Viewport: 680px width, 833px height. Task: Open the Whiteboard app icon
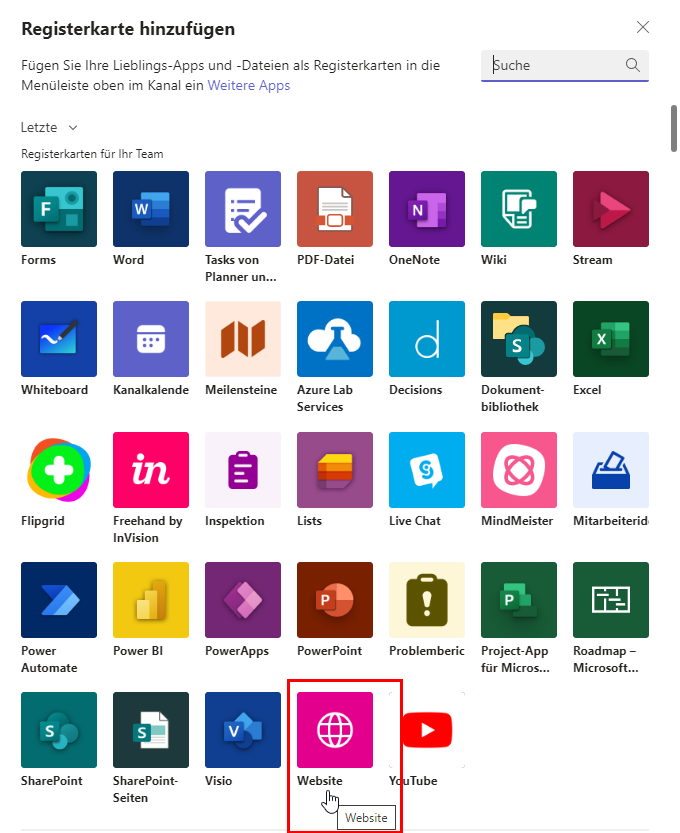pyautogui.click(x=59, y=339)
